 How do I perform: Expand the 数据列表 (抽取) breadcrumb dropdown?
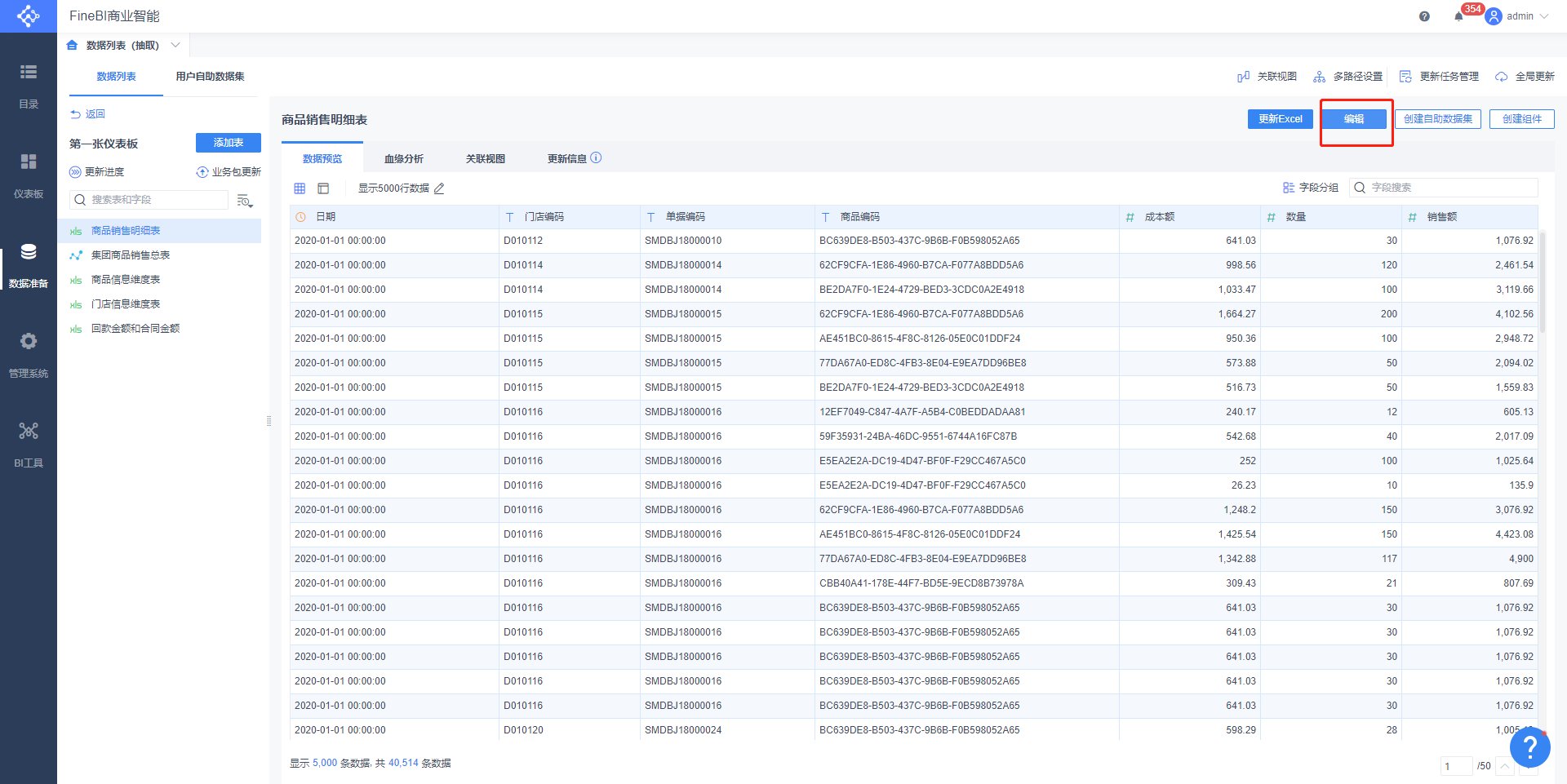tap(175, 46)
